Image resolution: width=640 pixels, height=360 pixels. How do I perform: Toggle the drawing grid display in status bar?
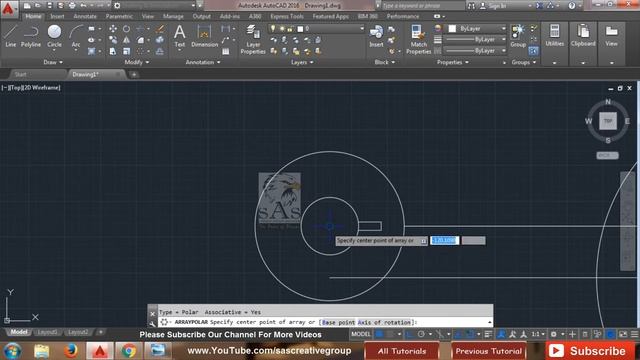click(x=380, y=334)
